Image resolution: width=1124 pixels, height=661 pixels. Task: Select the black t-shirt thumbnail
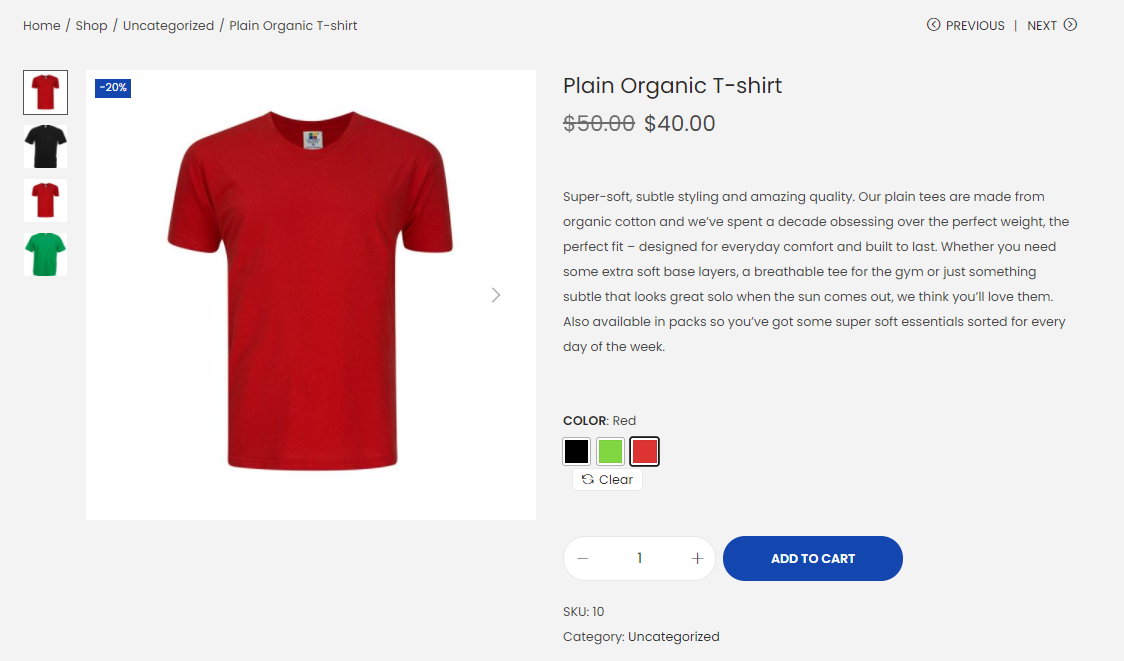(45, 146)
